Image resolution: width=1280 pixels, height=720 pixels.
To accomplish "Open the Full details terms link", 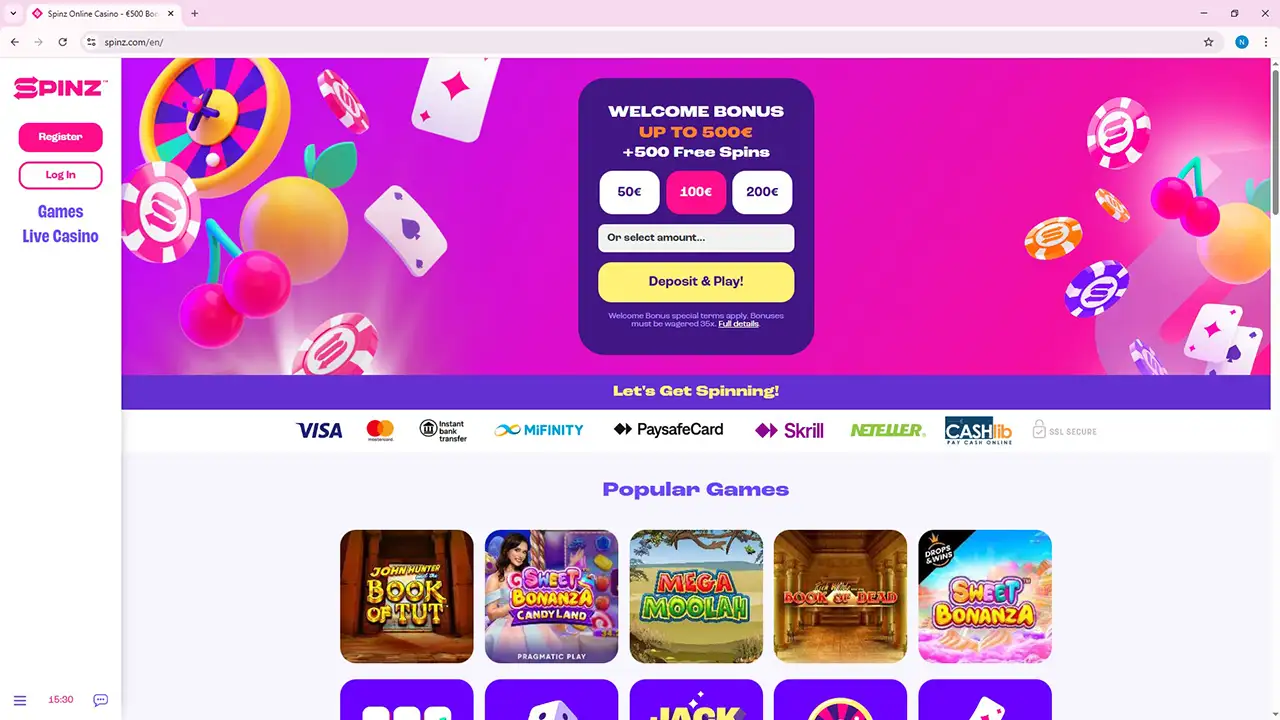I will point(738,324).
